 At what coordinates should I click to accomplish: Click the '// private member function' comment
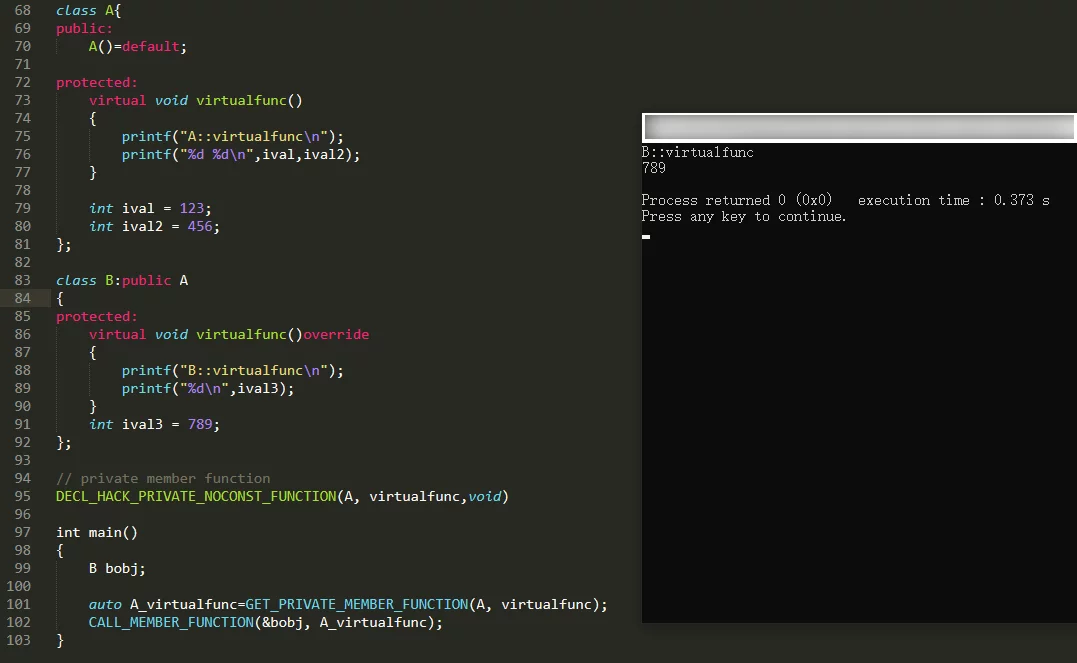tap(163, 478)
